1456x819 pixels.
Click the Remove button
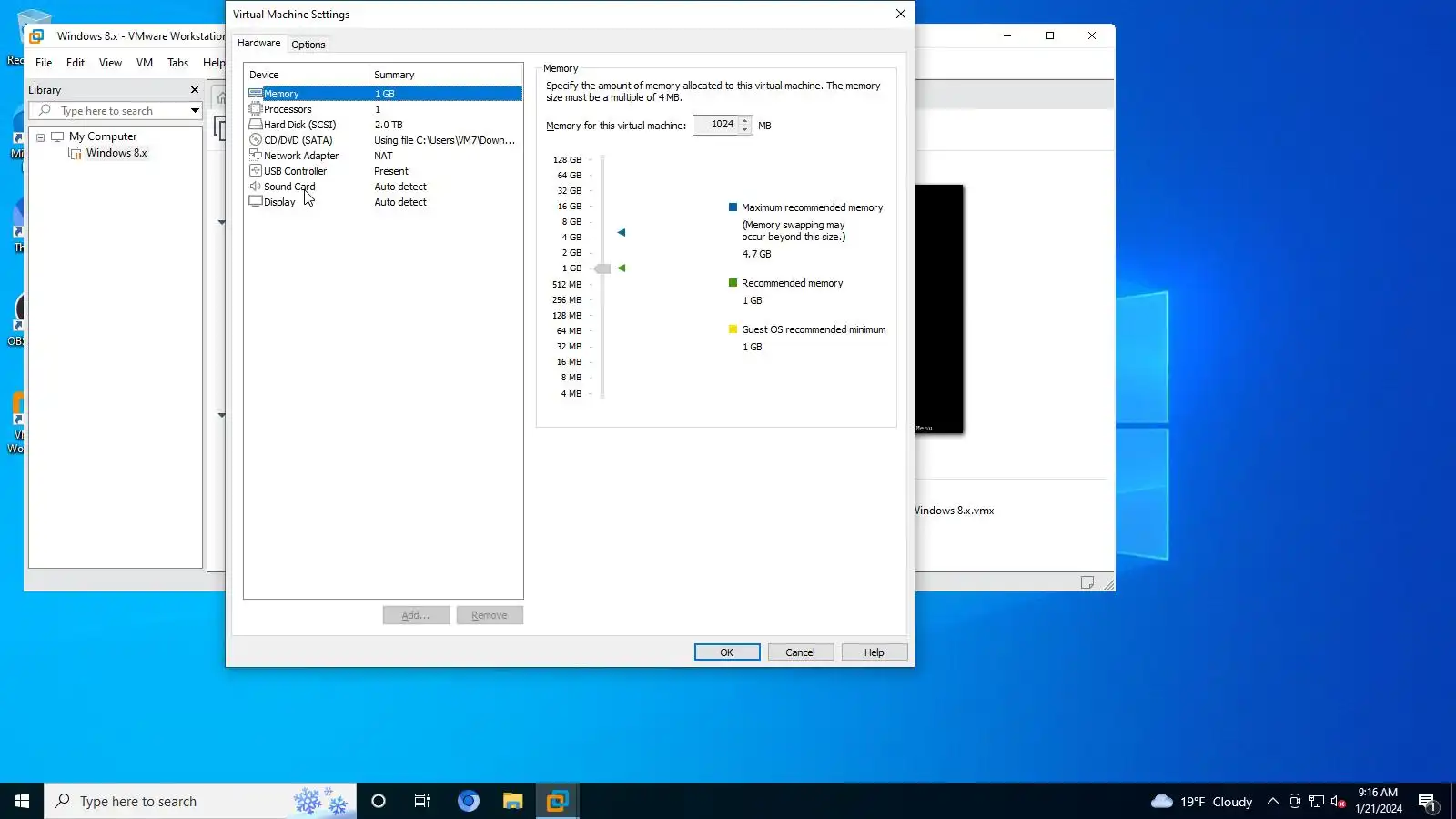[490, 615]
